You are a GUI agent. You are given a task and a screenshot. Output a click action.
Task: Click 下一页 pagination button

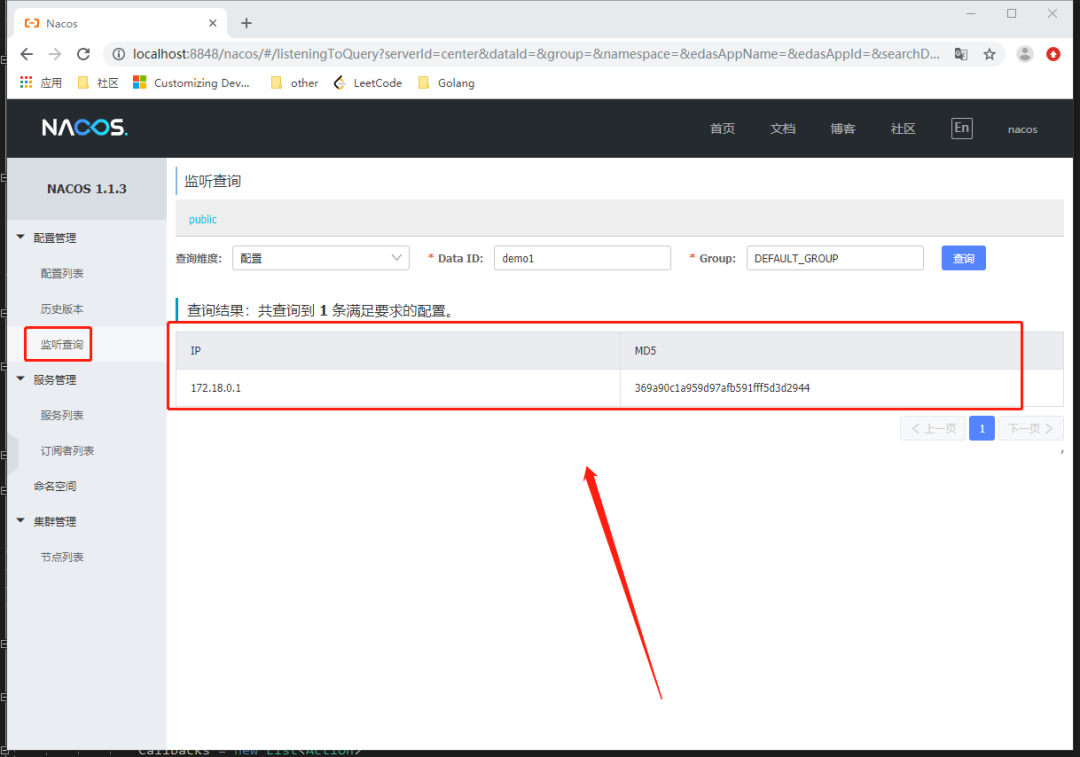click(1030, 428)
